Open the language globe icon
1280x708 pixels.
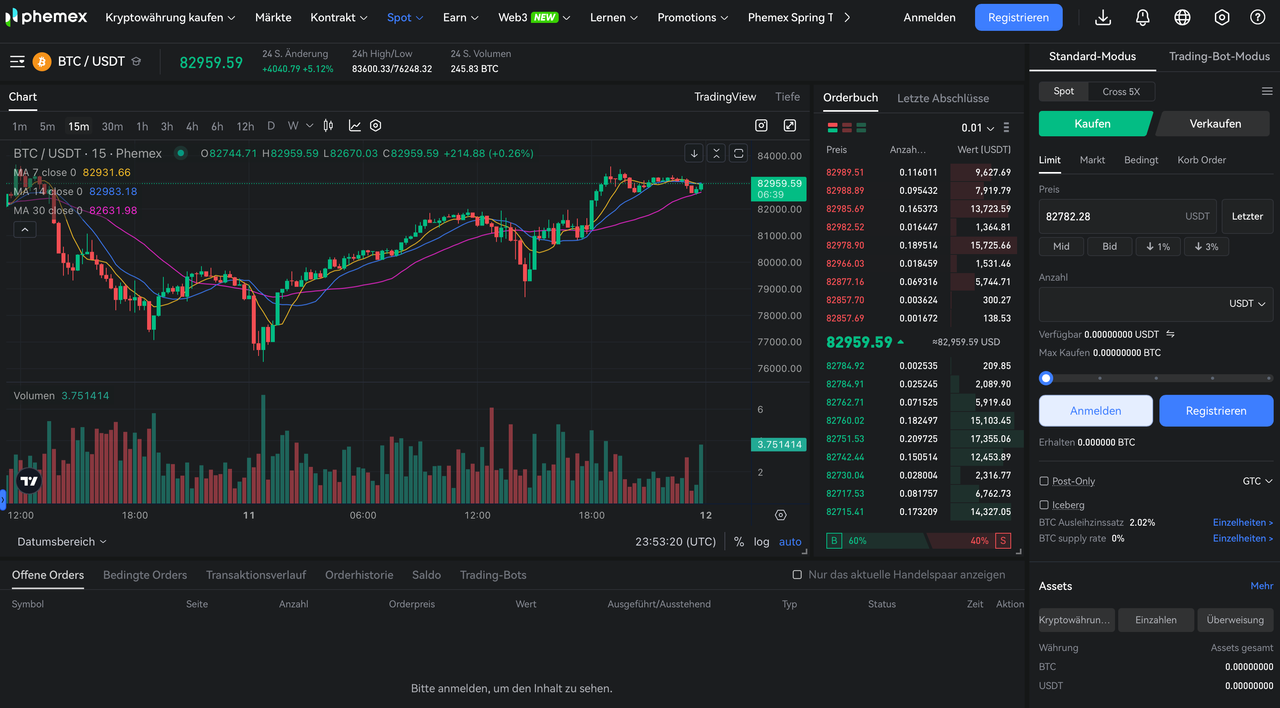click(x=1182, y=18)
